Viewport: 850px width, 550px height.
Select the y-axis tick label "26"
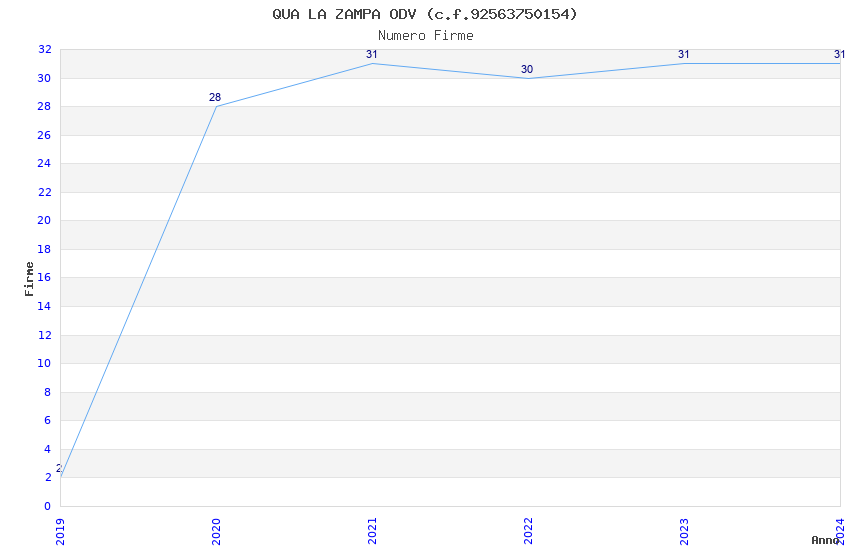click(x=44, y=135)
